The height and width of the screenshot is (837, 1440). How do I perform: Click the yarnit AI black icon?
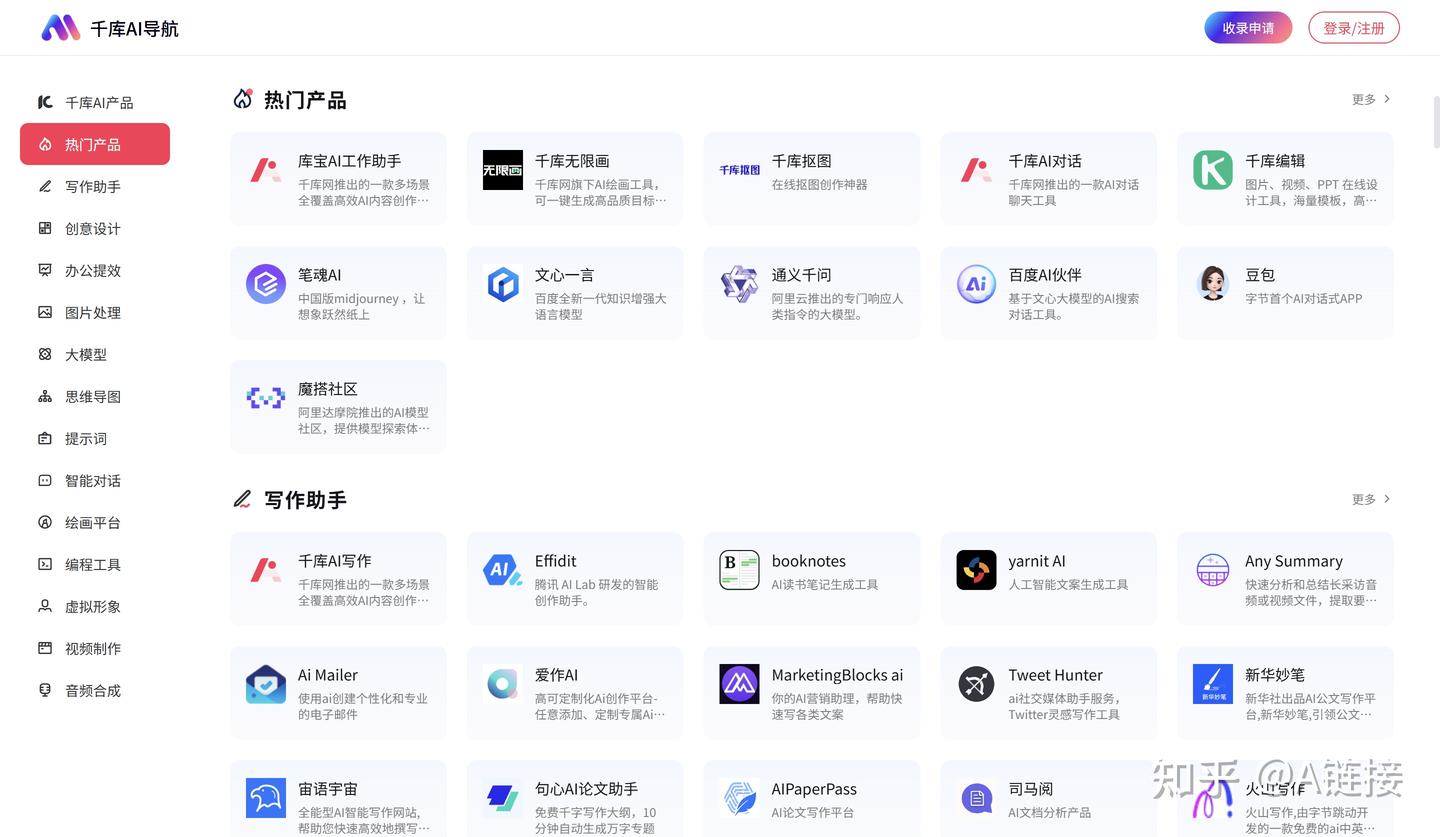[x=976, y=570]
